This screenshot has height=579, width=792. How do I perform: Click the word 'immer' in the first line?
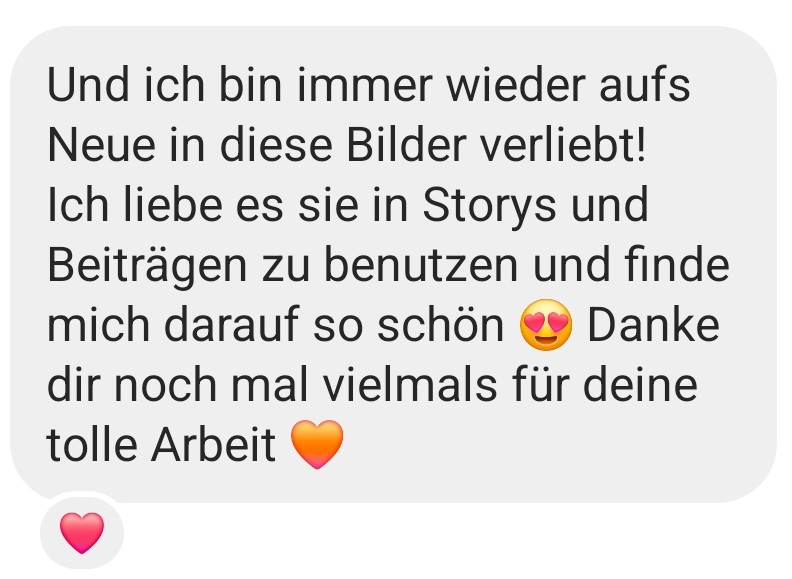point(365,85)
